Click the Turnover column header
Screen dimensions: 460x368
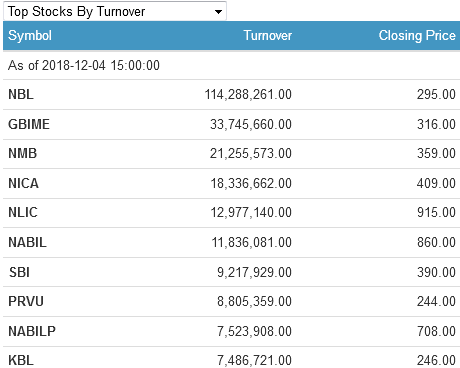pyautogui.click(x=268, y=35)
